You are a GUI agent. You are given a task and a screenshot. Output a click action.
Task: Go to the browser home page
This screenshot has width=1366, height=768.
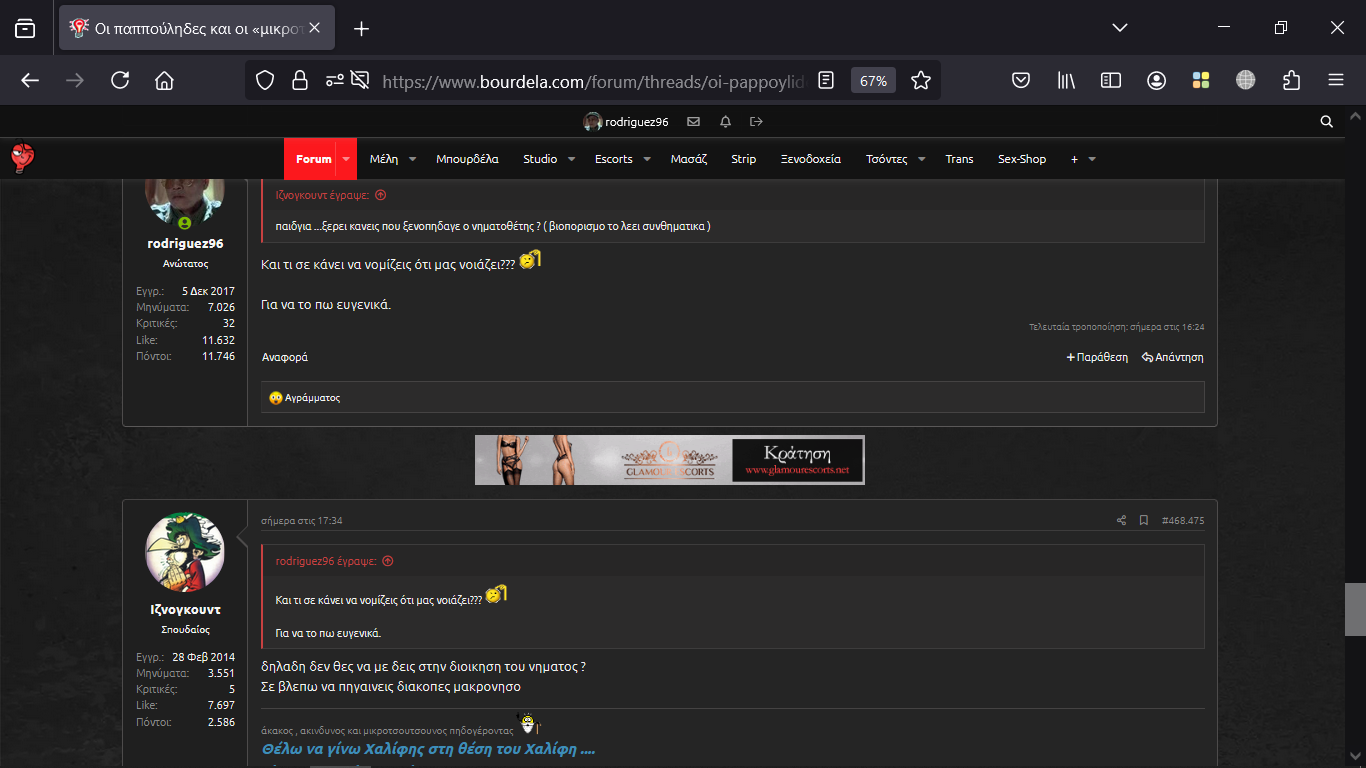click(x=165, y=80)
